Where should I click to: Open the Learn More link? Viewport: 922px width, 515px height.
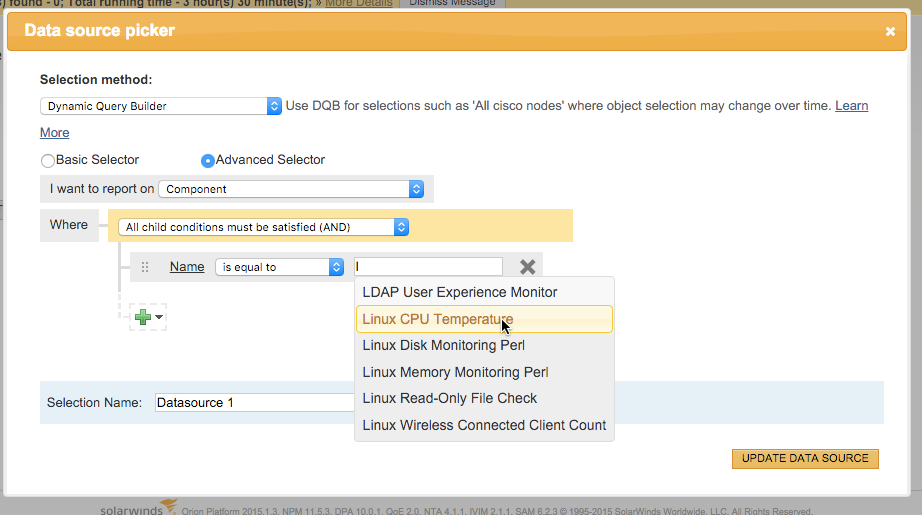[x=851, y=106]
